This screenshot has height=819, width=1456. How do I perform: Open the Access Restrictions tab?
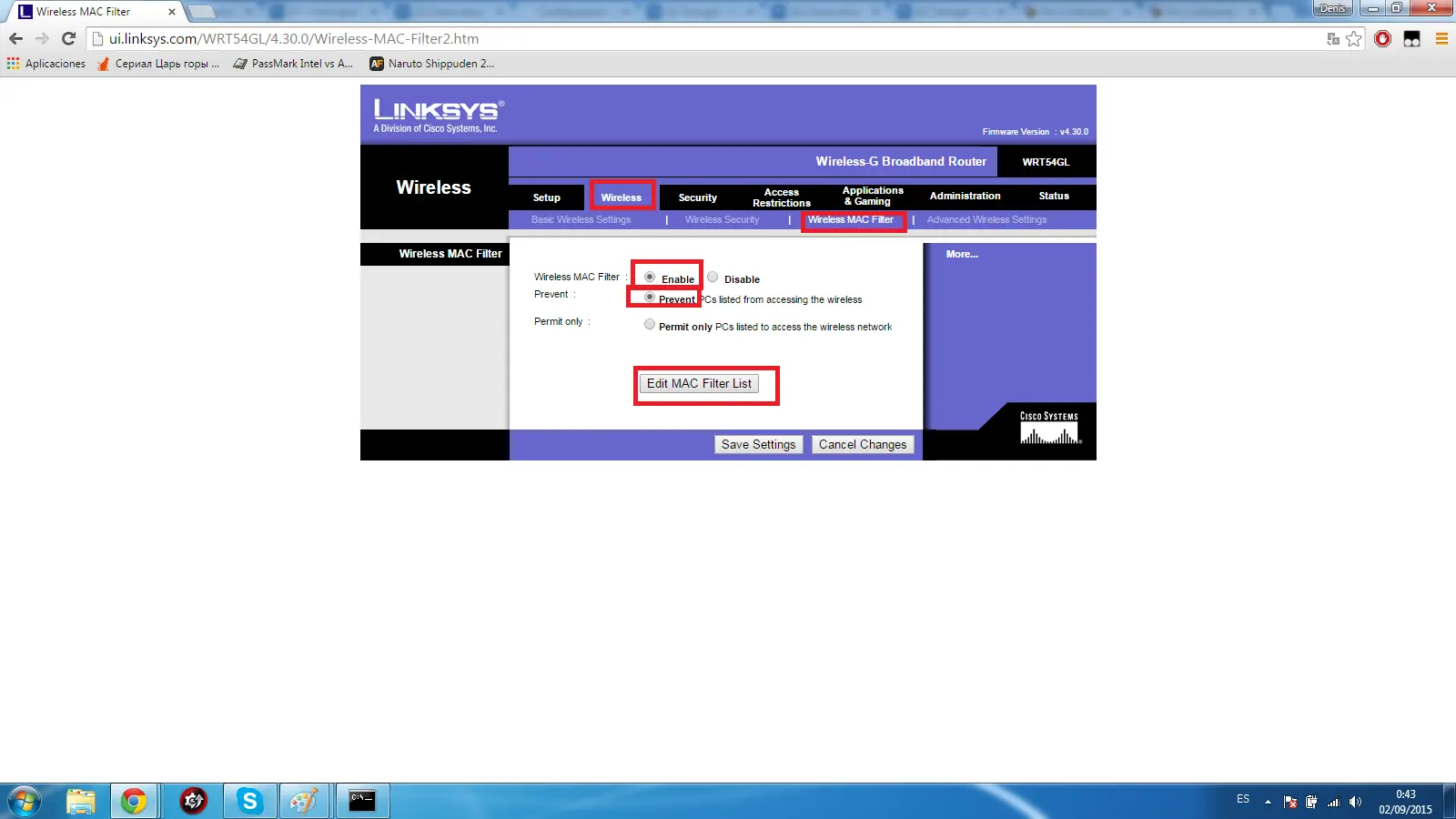pos(782,197)
